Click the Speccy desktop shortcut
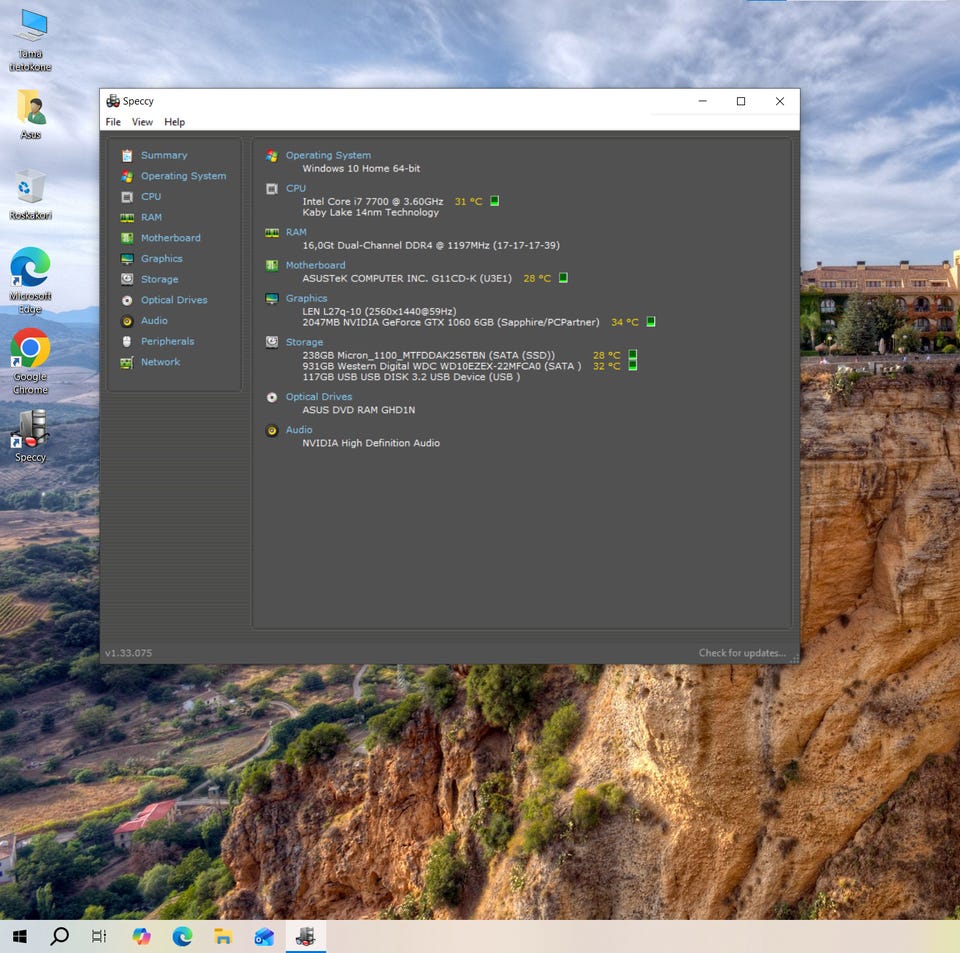Screen dimensions: 960x953 pyautogui.click(x=30, y=436)
